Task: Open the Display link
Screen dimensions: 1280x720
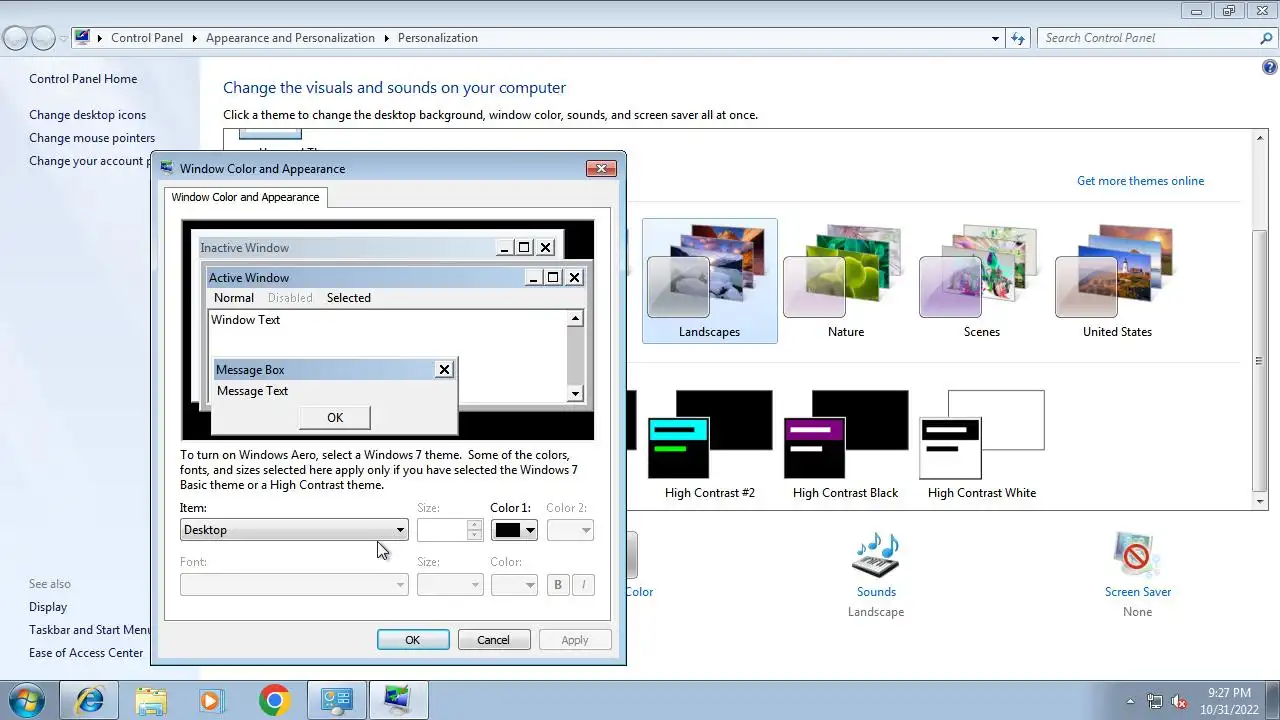Action: [48, 607]
